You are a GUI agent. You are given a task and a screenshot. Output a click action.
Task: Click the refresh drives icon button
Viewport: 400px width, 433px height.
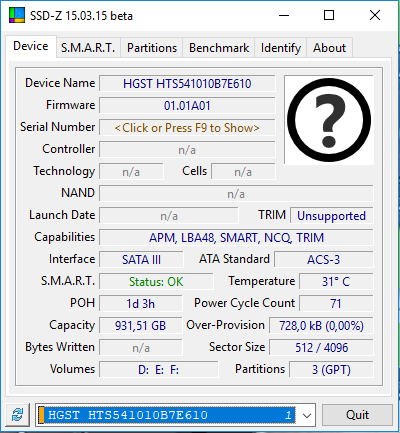(18, 415)
